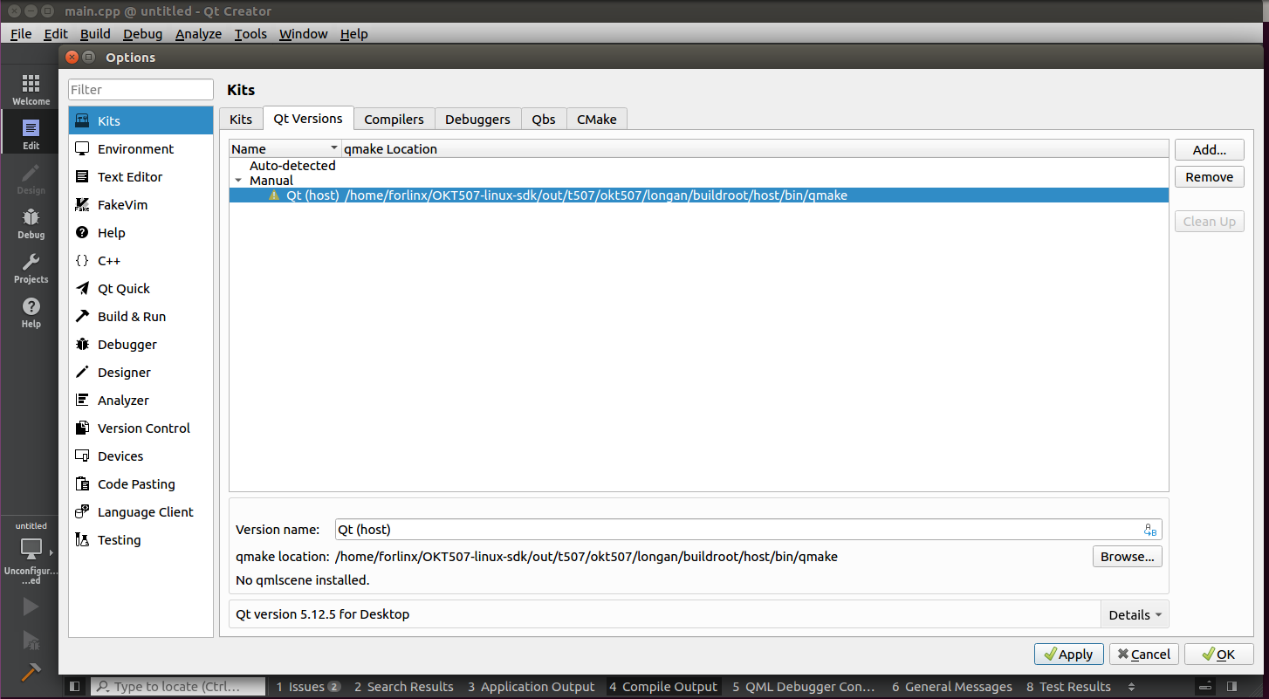The width and height of the screenshot is (1269, 699).
Task: Open Build & Run options category
Action: click(131, 316)
